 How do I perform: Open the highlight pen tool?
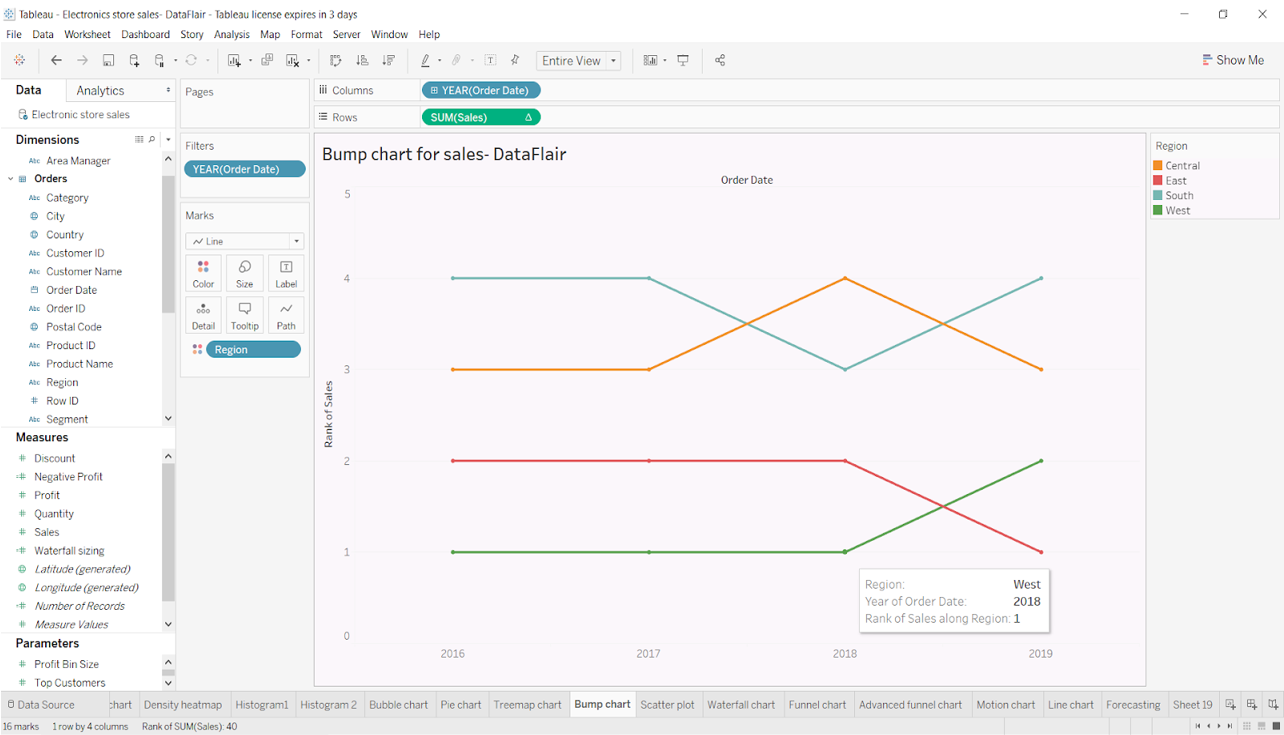tap(425, 60)
